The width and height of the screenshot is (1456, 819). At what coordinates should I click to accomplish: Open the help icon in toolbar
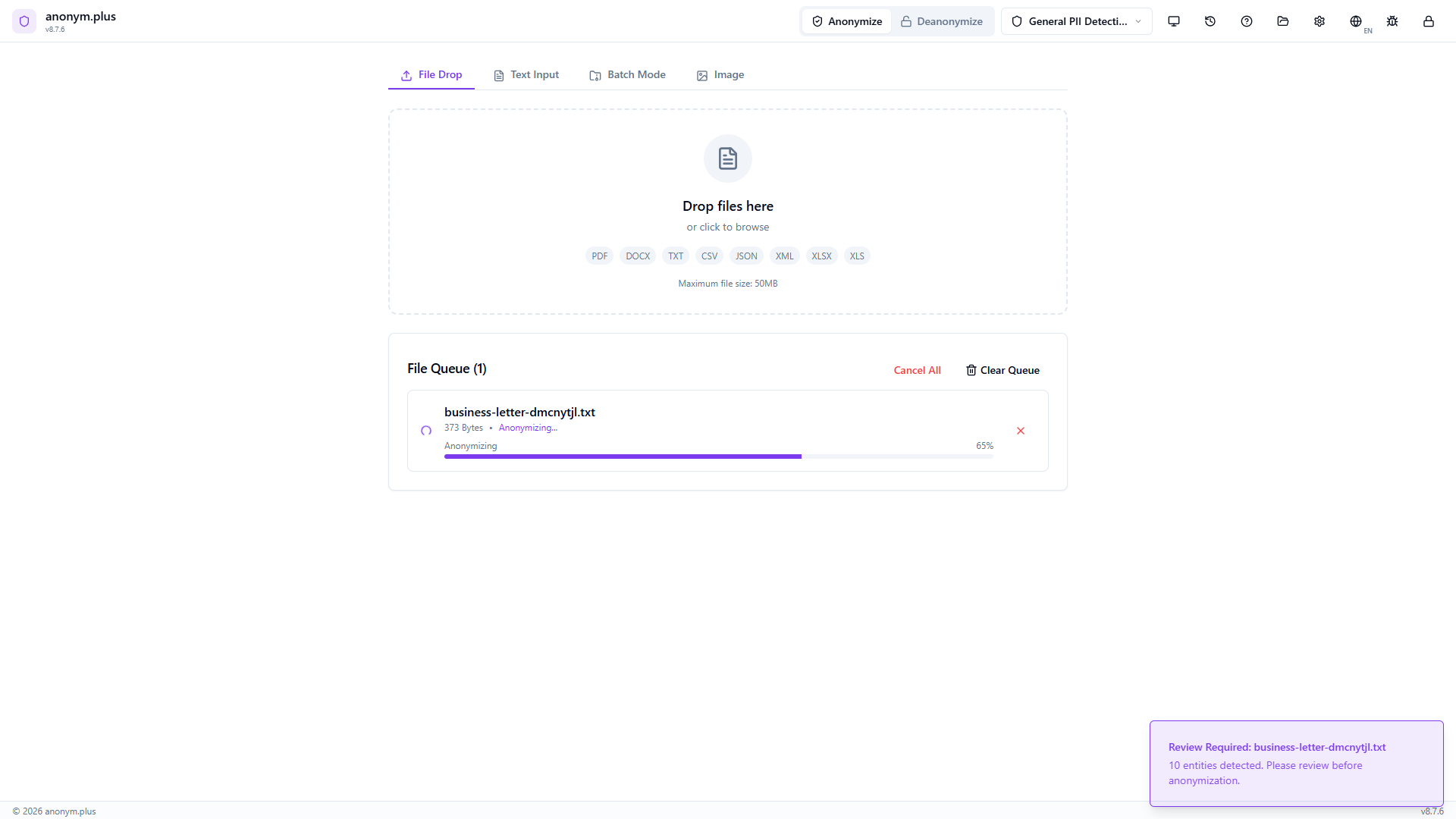pos(1246,21)
